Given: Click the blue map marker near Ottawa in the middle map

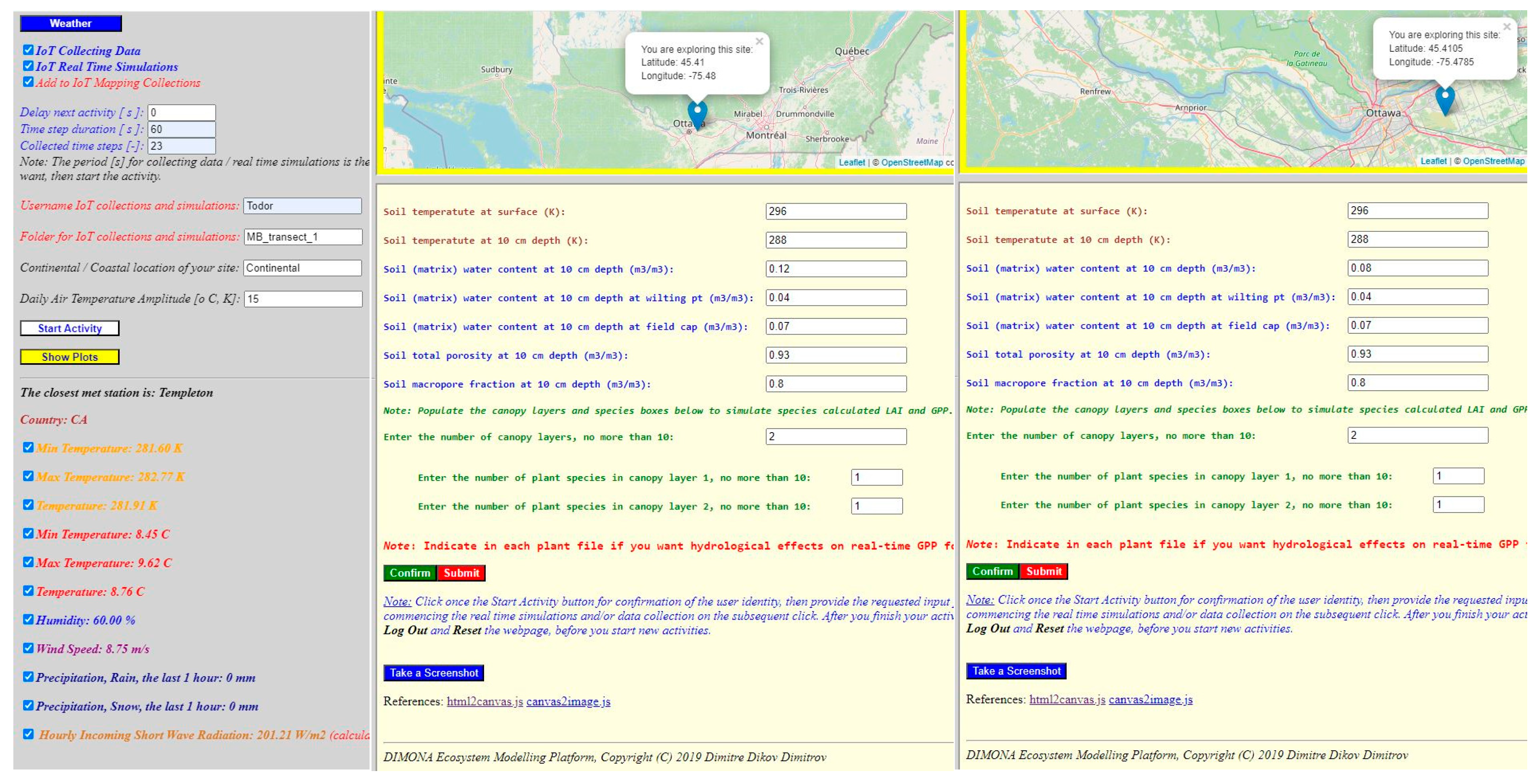Looking at the screenshot, I should [x=697, y=115].
